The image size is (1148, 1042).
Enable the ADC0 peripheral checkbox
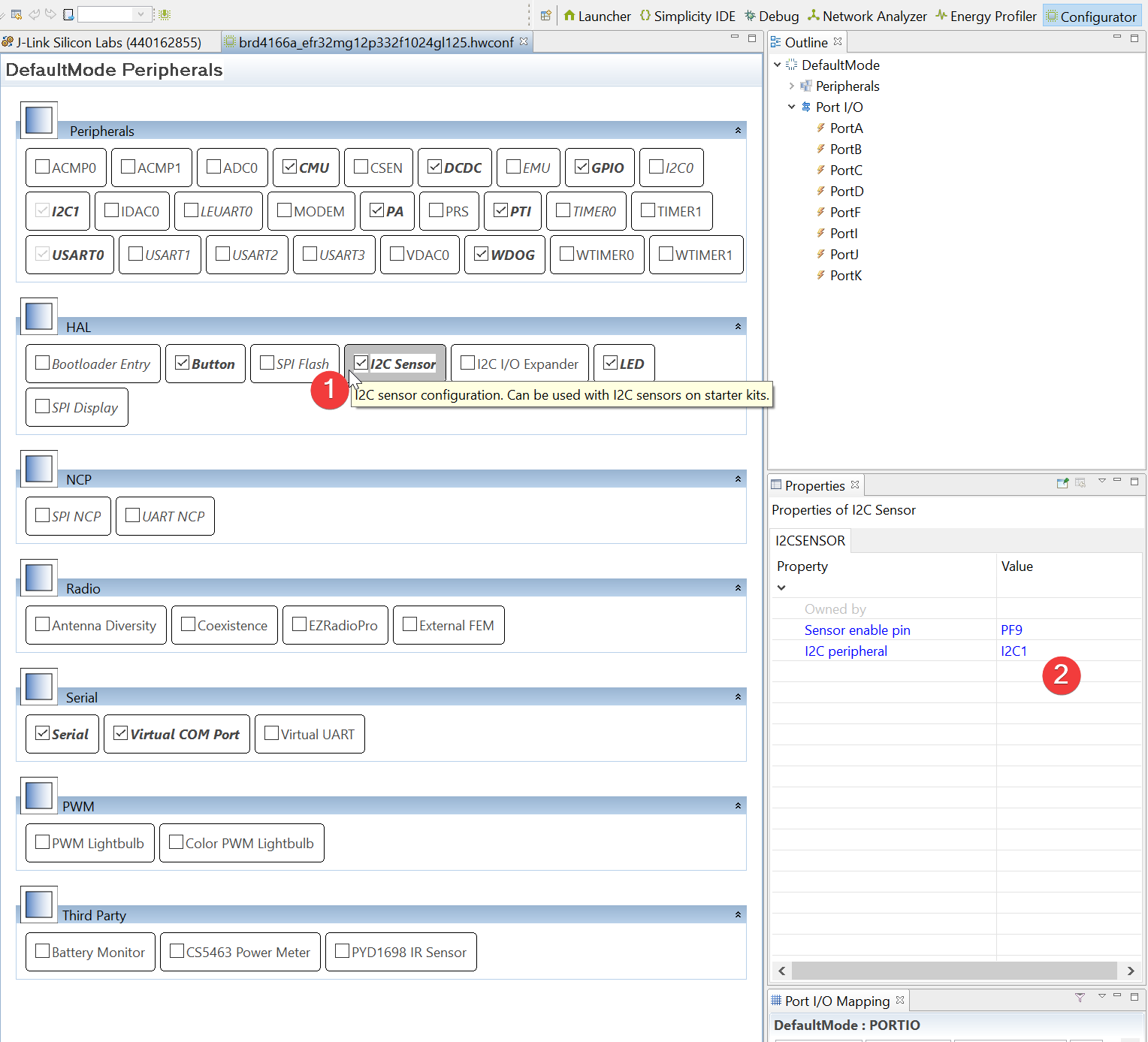[x=214, y=167]
